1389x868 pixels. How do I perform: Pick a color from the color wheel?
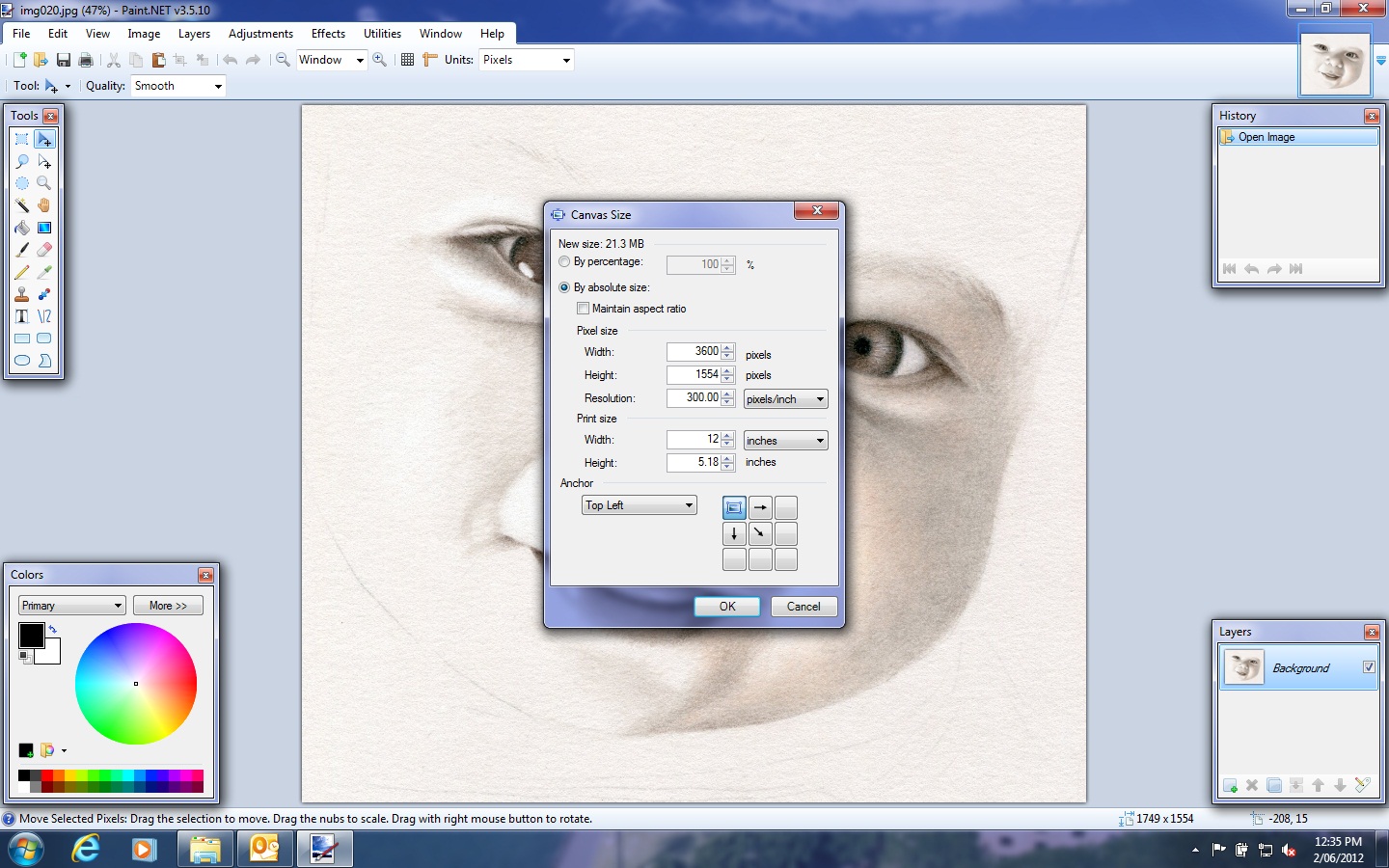click(135, 685)
